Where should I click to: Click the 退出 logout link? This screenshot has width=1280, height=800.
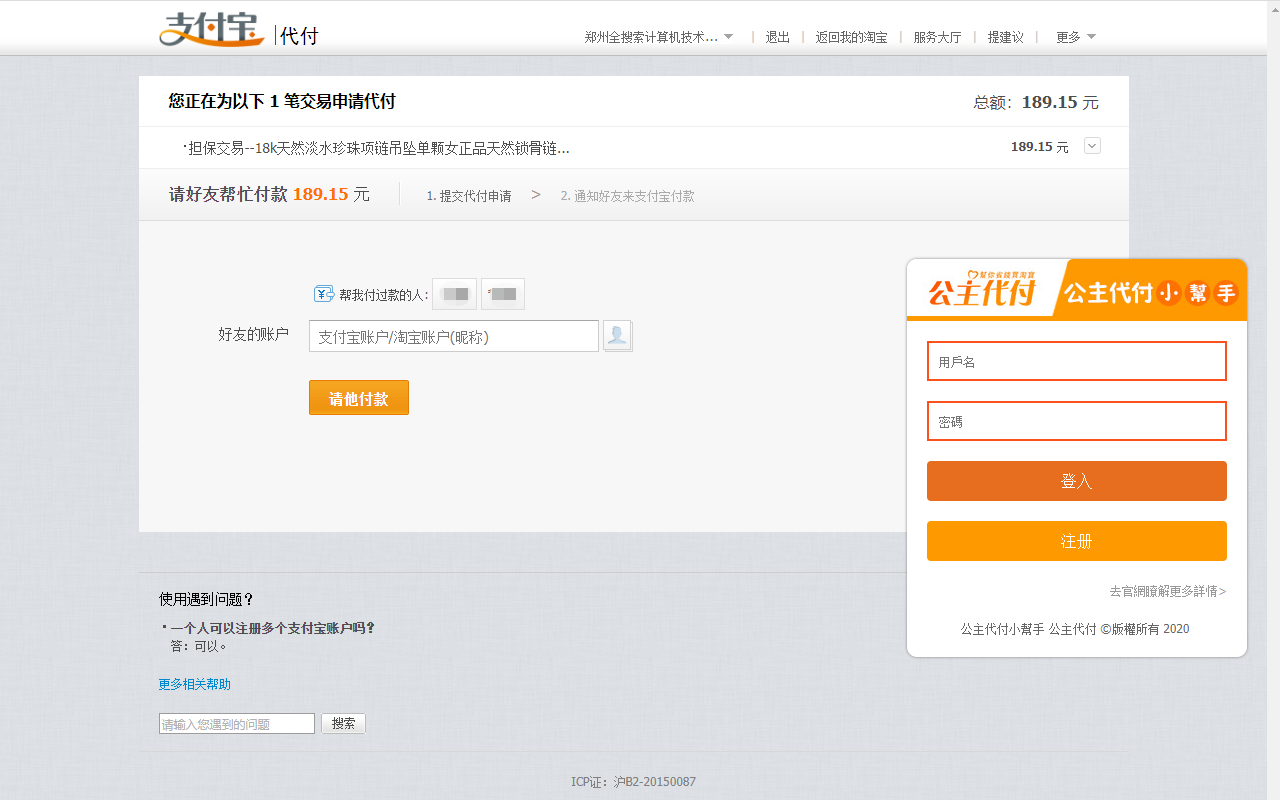[x=778, y=37]
